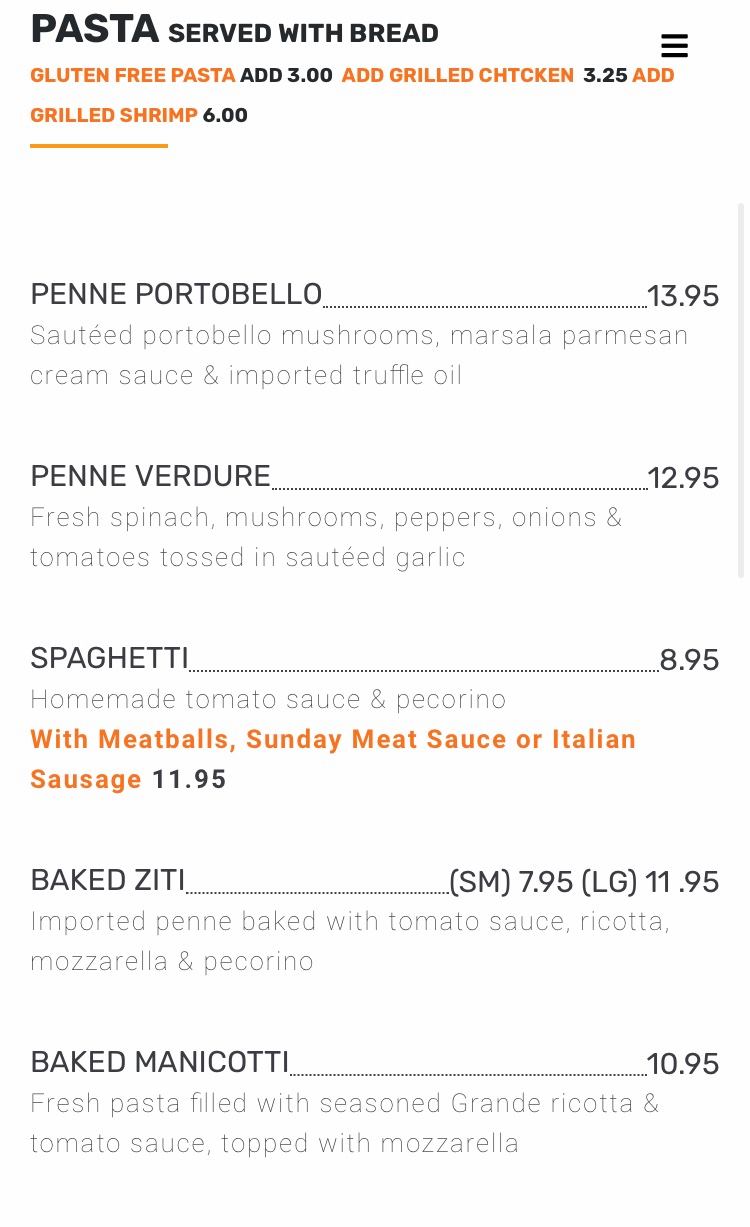The height and width of the screenshot is (1227, 750).
Task: Click the fresh spinach and mushrooms description
Action: (326, 537)
